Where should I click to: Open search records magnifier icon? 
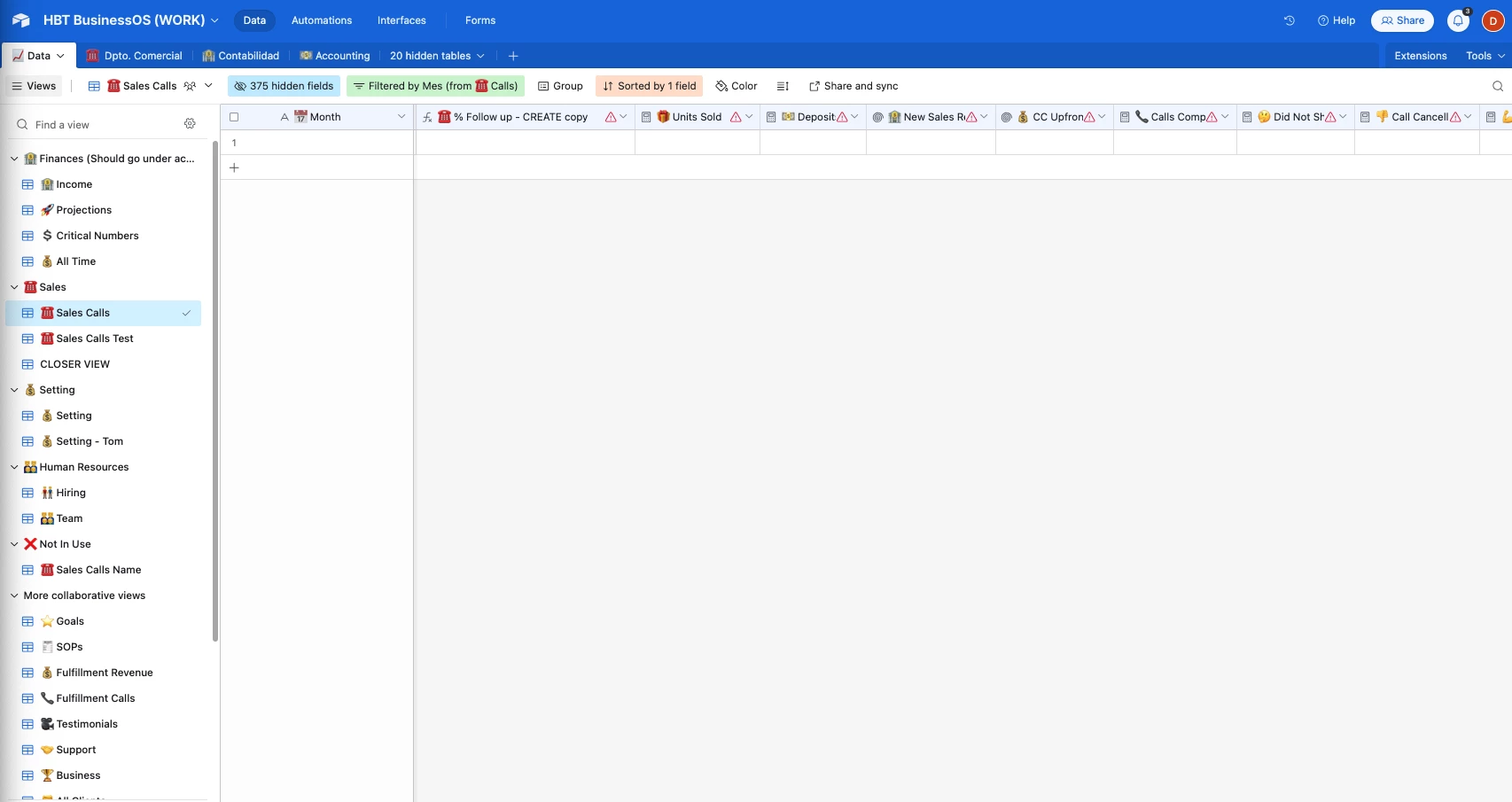tap(1498, 86)
